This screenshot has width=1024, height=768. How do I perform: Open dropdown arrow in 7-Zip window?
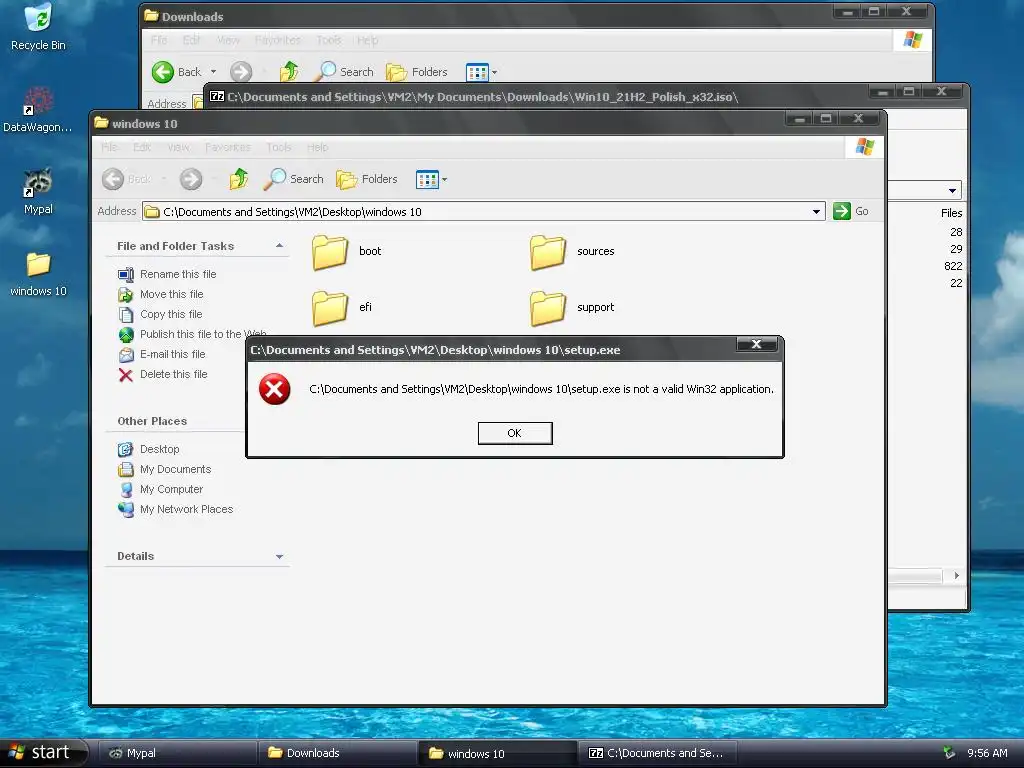tap(952, 191)
